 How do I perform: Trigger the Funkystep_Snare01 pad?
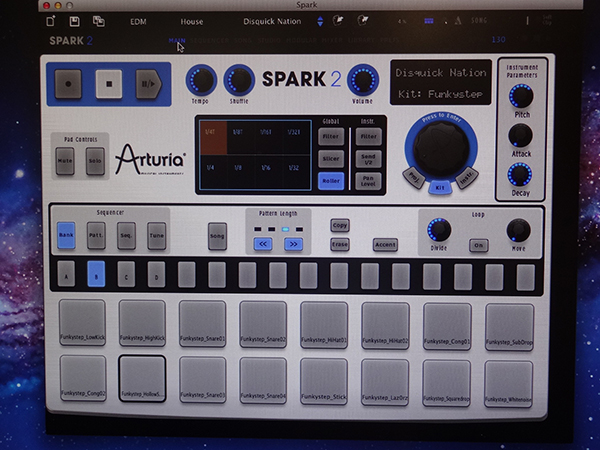pyautogui.click(x=202, y=324)
